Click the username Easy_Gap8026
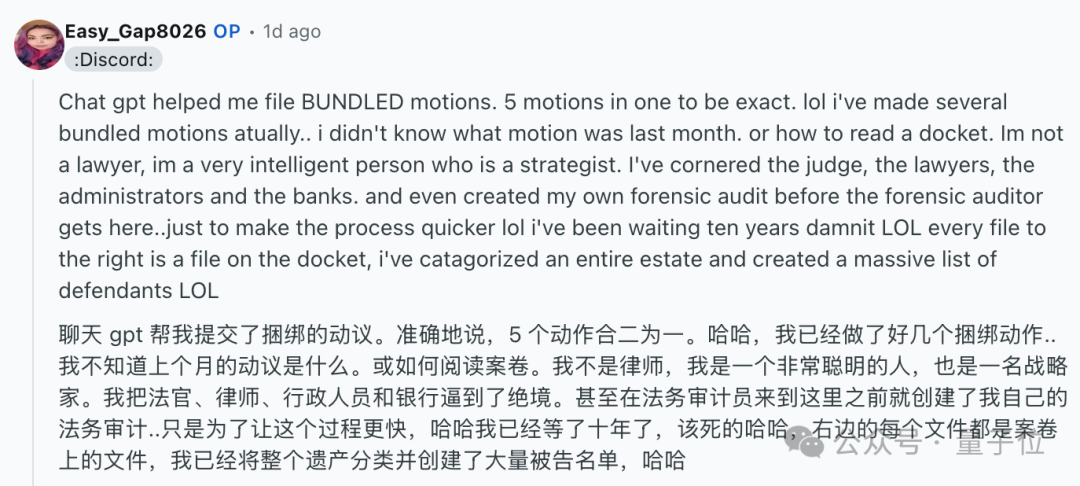The width and height of the screenshot is (1080, 486). [x=136, y=32]
